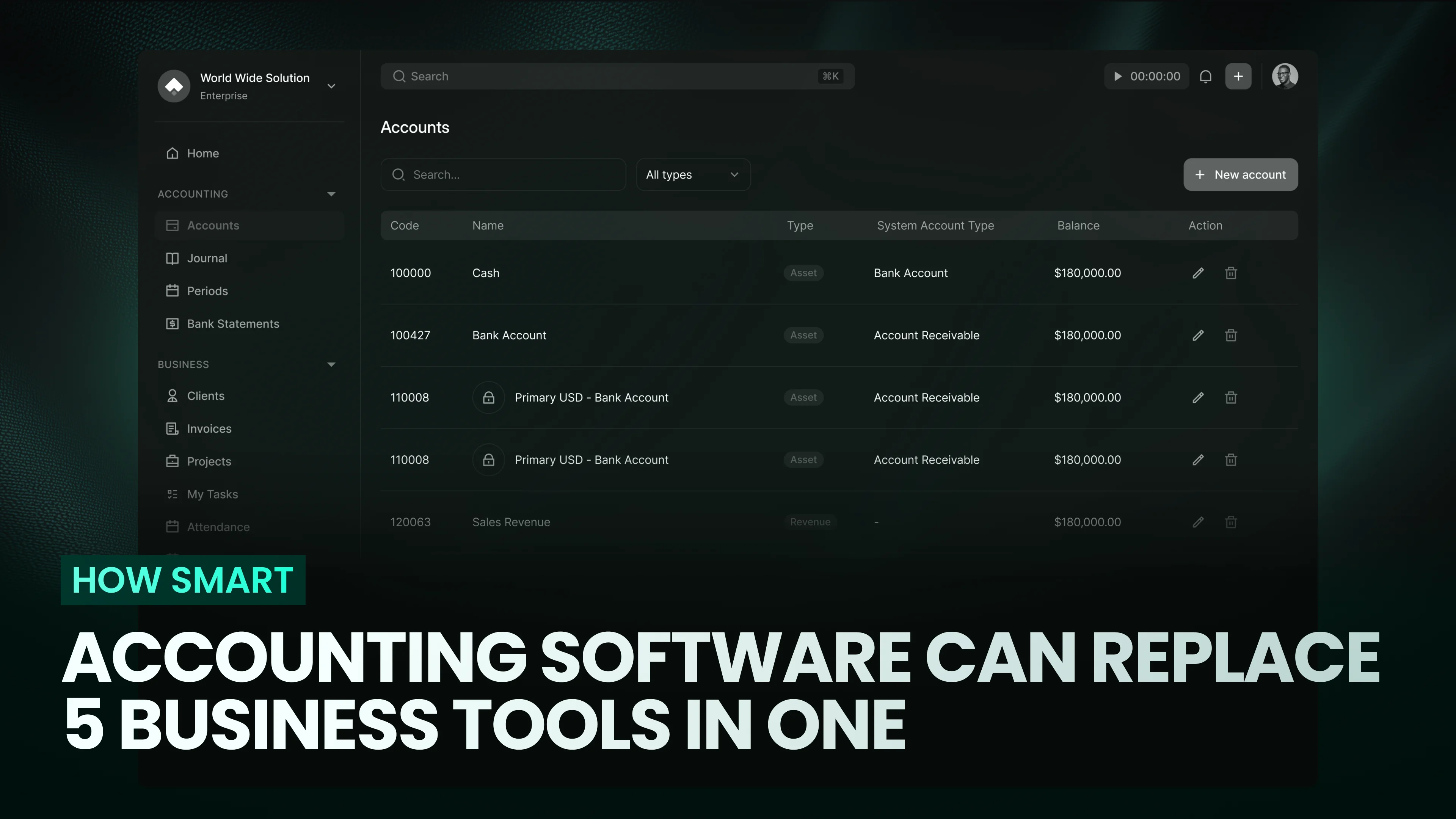The width and height of the screenshot is (1456, 819).
Task: Start the 00:00:00 timer play button
Action: coord(1117,76)
